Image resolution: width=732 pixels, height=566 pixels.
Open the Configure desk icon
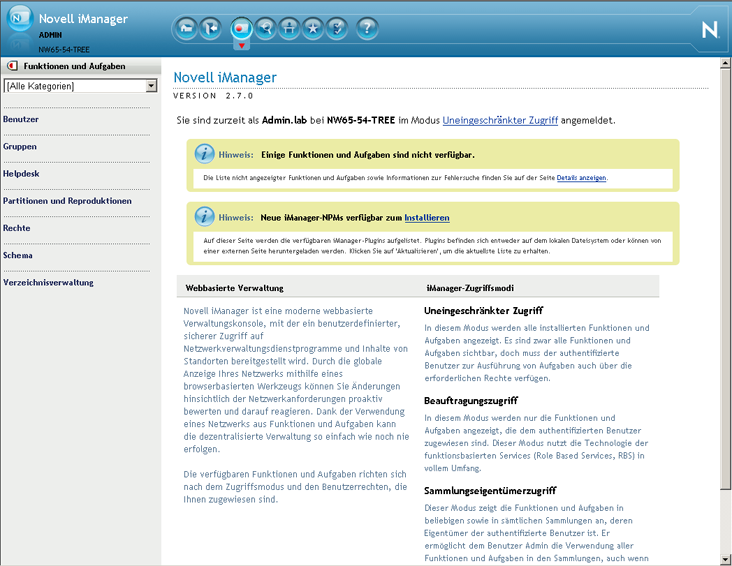pos(289,28)
